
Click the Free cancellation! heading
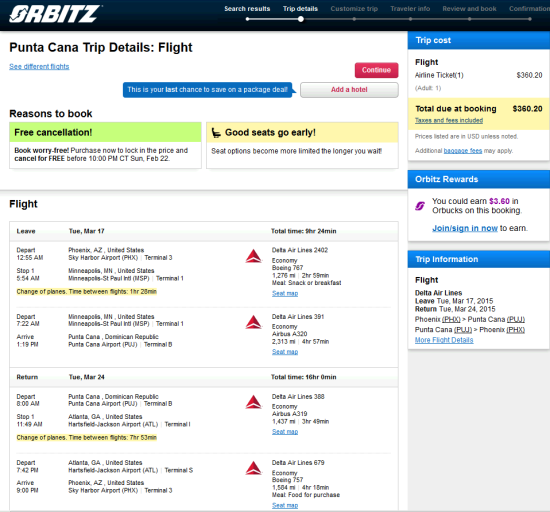[x=53, y=133]
